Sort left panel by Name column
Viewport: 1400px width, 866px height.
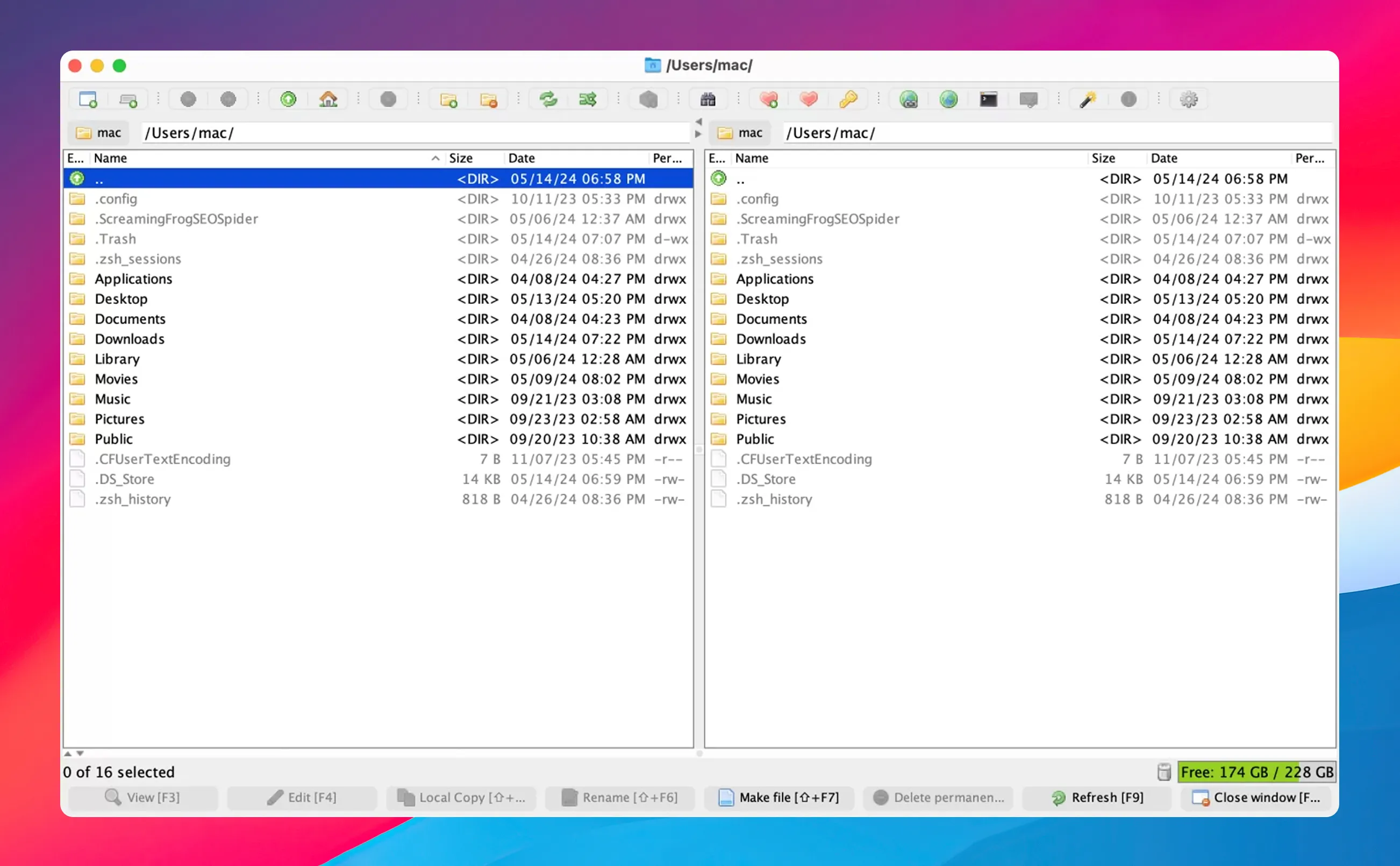267,158
